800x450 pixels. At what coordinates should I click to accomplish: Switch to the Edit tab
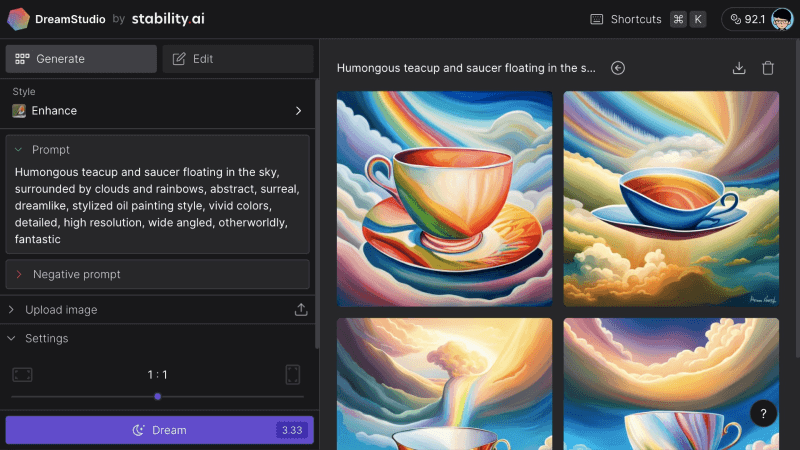tap(238, 59)
